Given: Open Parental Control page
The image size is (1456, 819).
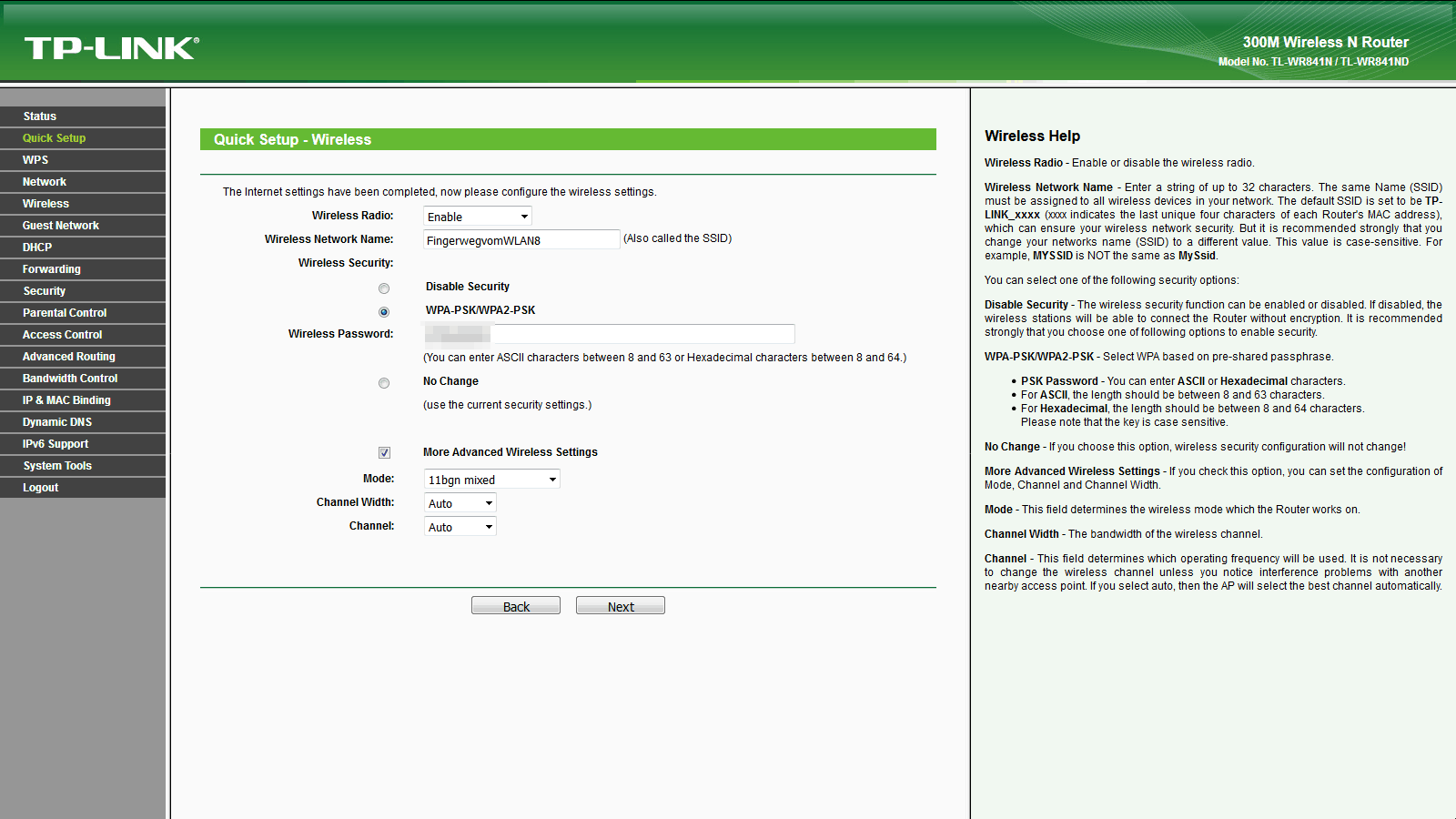Looking at the screenshot, I should (x=83, y=313).
